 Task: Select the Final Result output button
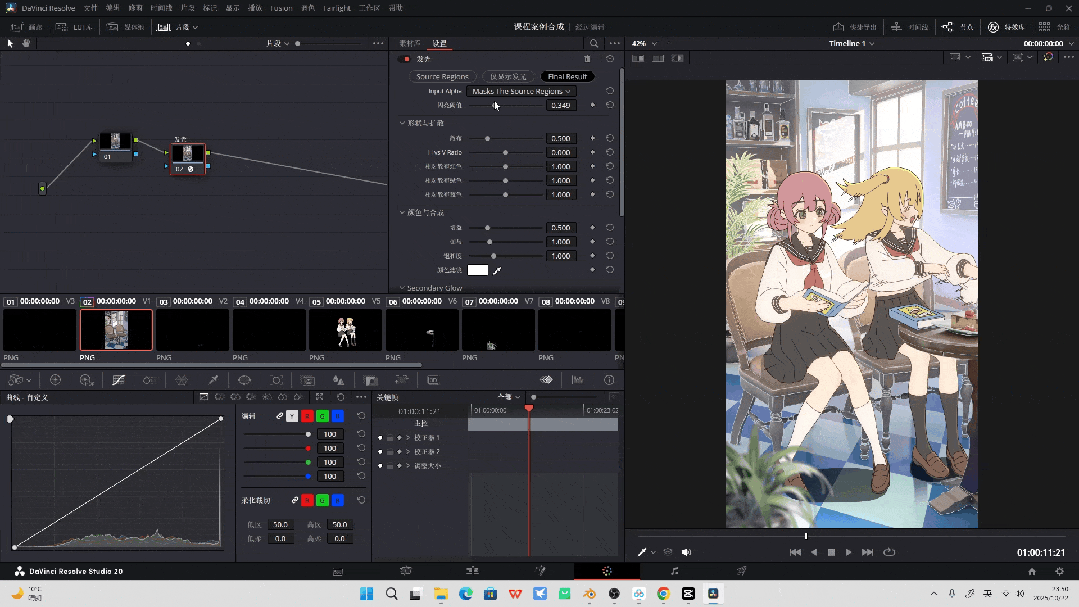click(x=568, y=76)
